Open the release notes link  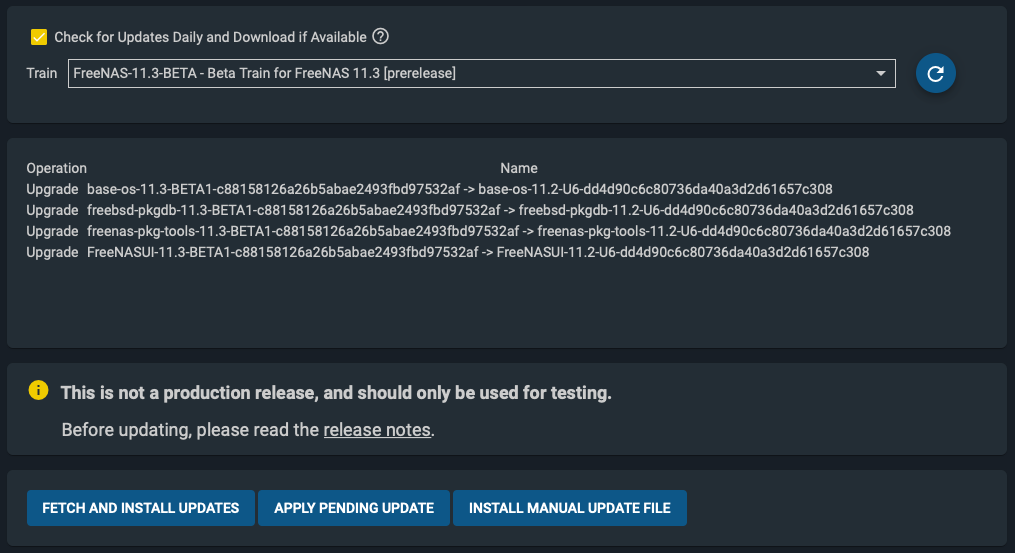pyautogui.click(x=377, y=431)
